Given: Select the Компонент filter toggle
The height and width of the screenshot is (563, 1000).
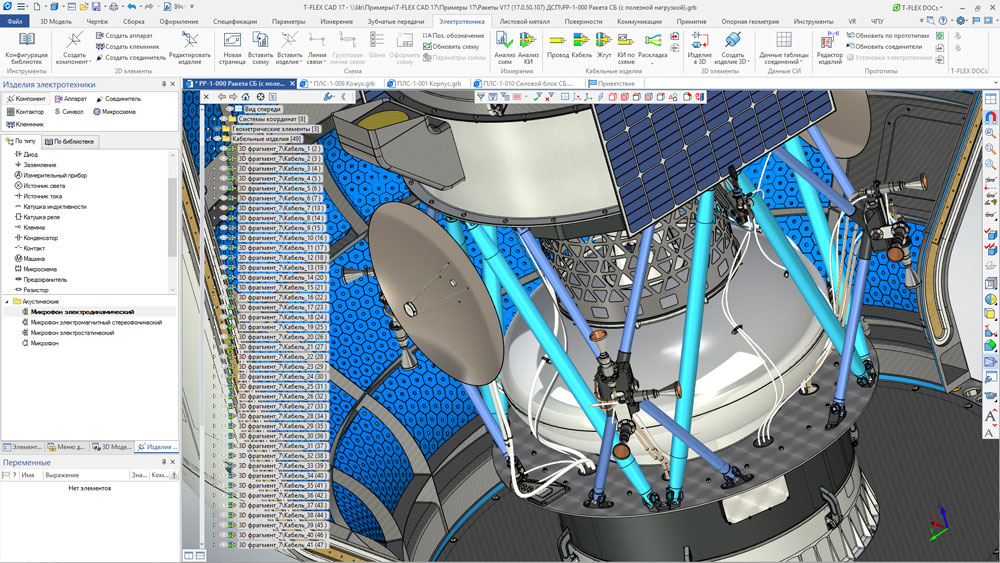Looking at the screenshot, I should pyautogui.click(x=26, y=99).
